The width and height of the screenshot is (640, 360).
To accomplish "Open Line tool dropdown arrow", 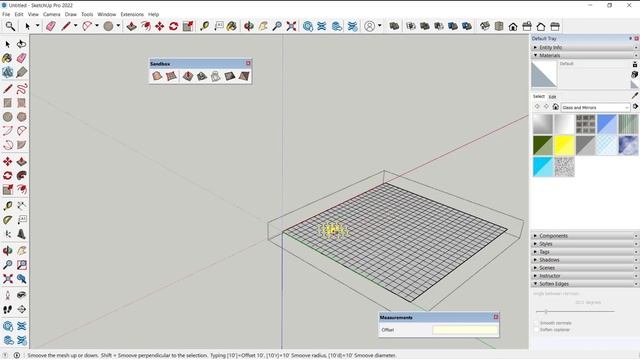I will coord(76,26).
